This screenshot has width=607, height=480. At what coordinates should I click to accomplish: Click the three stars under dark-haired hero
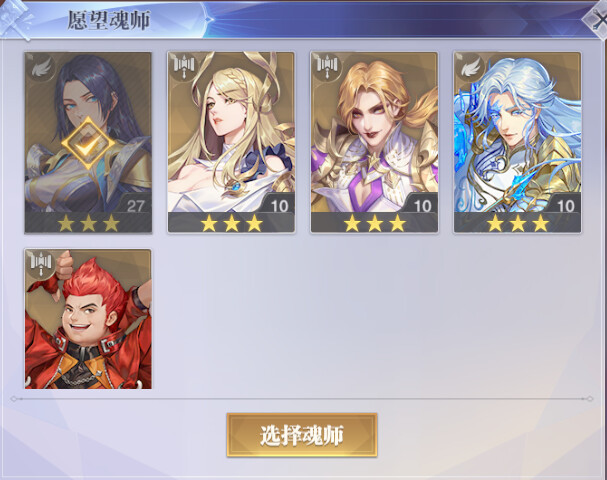tap(88, 223)
